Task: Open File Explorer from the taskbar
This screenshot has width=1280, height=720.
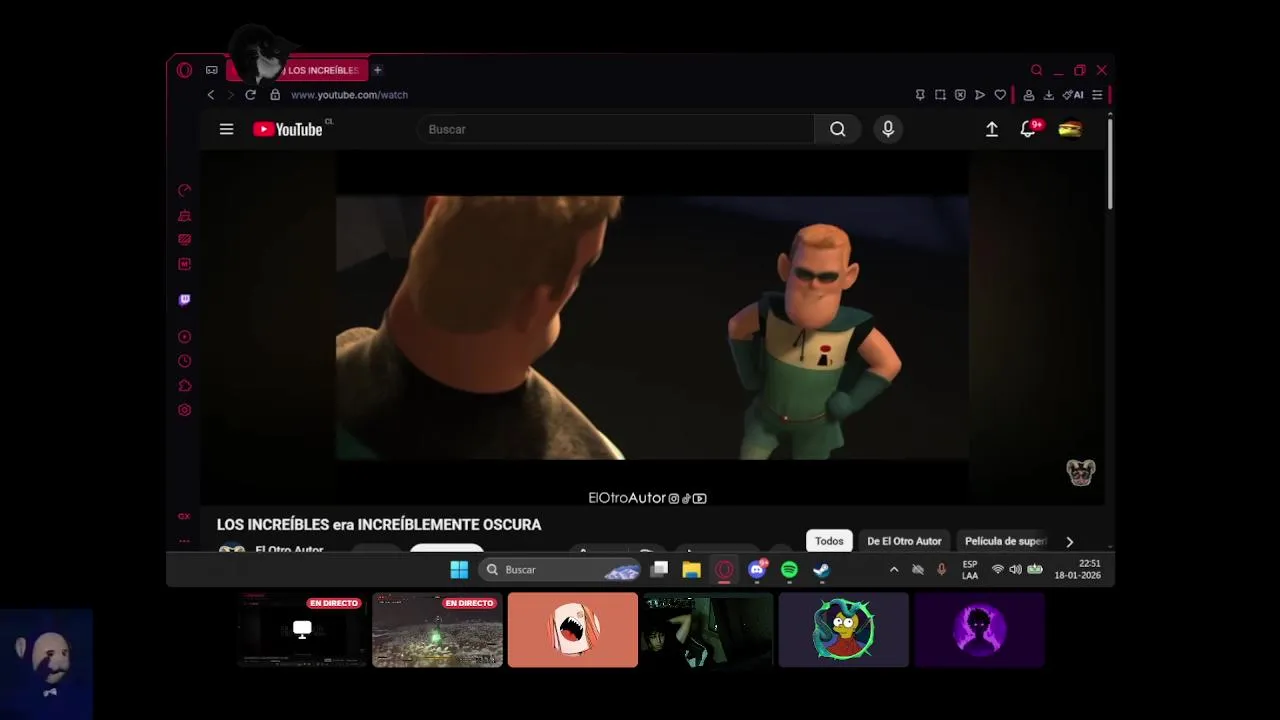Action: tap(691, 570)
